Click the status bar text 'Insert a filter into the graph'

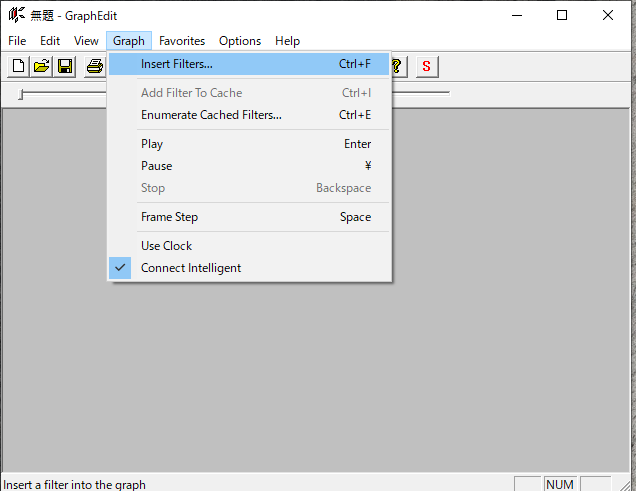point(74,485)
